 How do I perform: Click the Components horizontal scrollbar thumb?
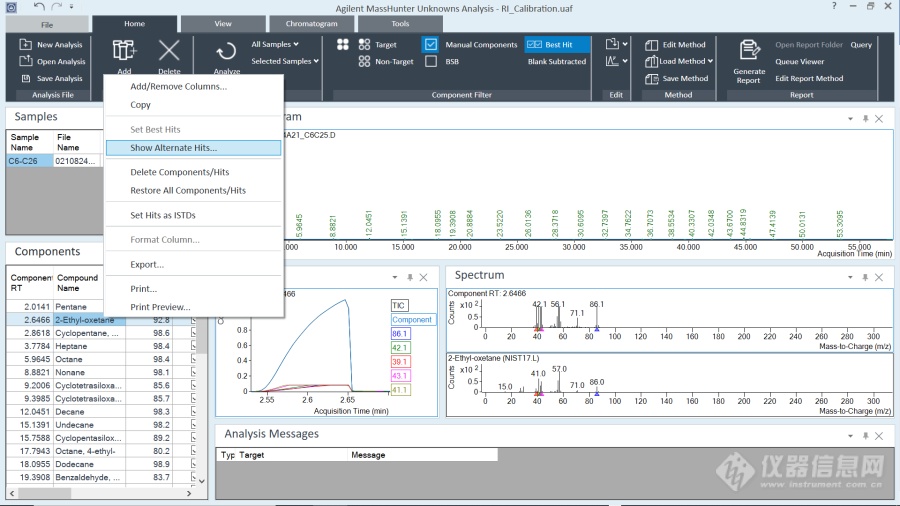coord(45,493)
